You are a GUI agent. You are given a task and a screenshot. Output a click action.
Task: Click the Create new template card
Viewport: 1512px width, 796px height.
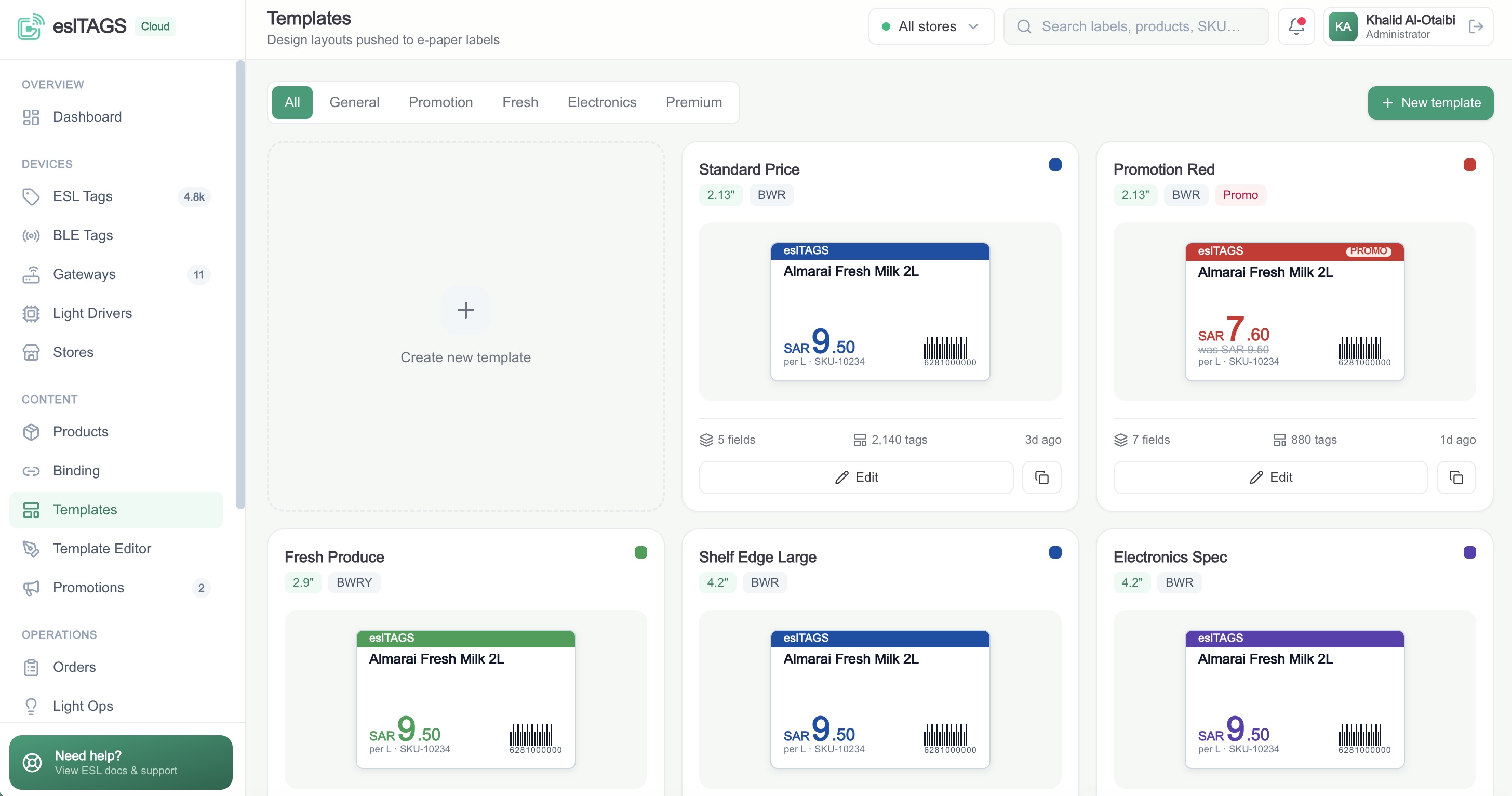[465, 326]
